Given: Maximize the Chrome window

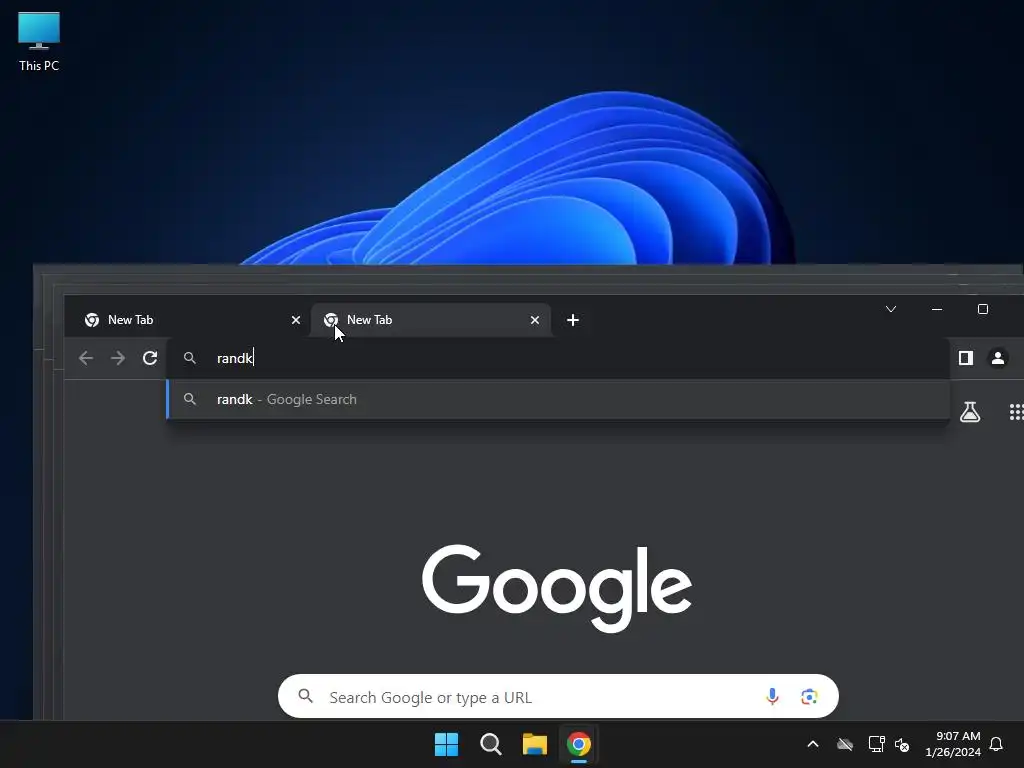Looking at the screenshot, I should pyautogui.click(x=983, y=309).
